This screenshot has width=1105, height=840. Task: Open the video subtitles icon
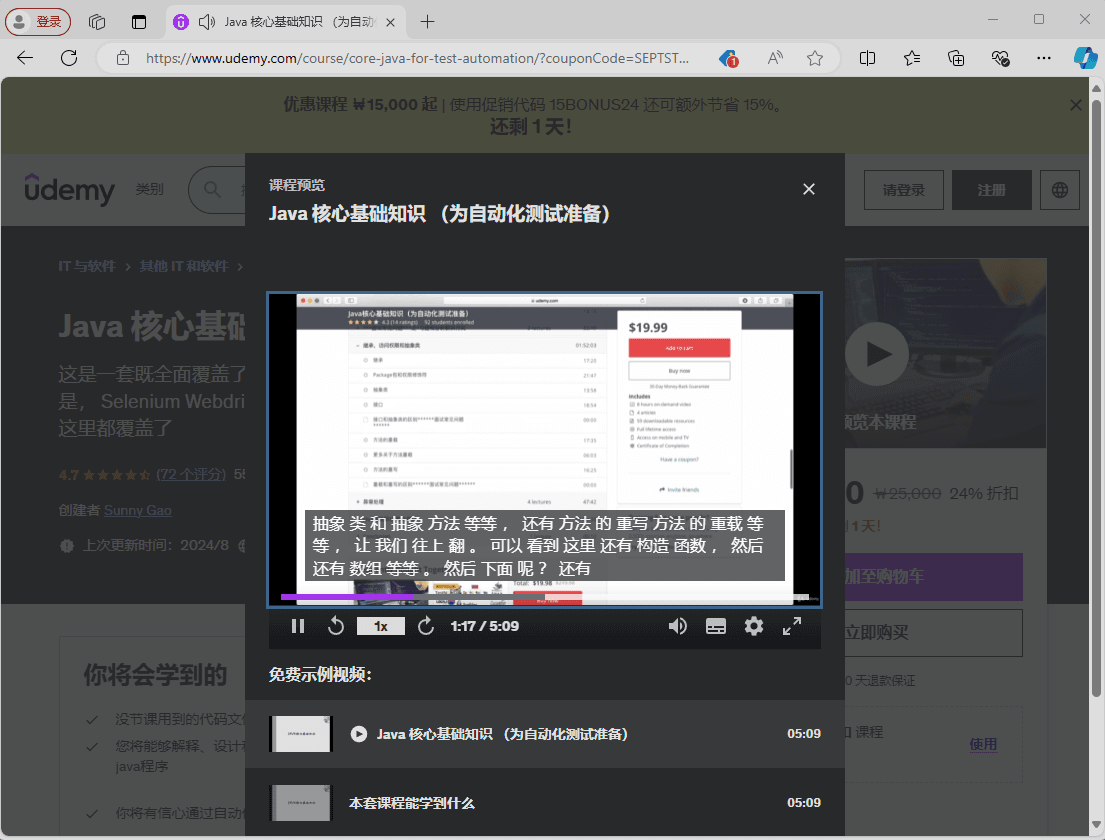(716, 625)
